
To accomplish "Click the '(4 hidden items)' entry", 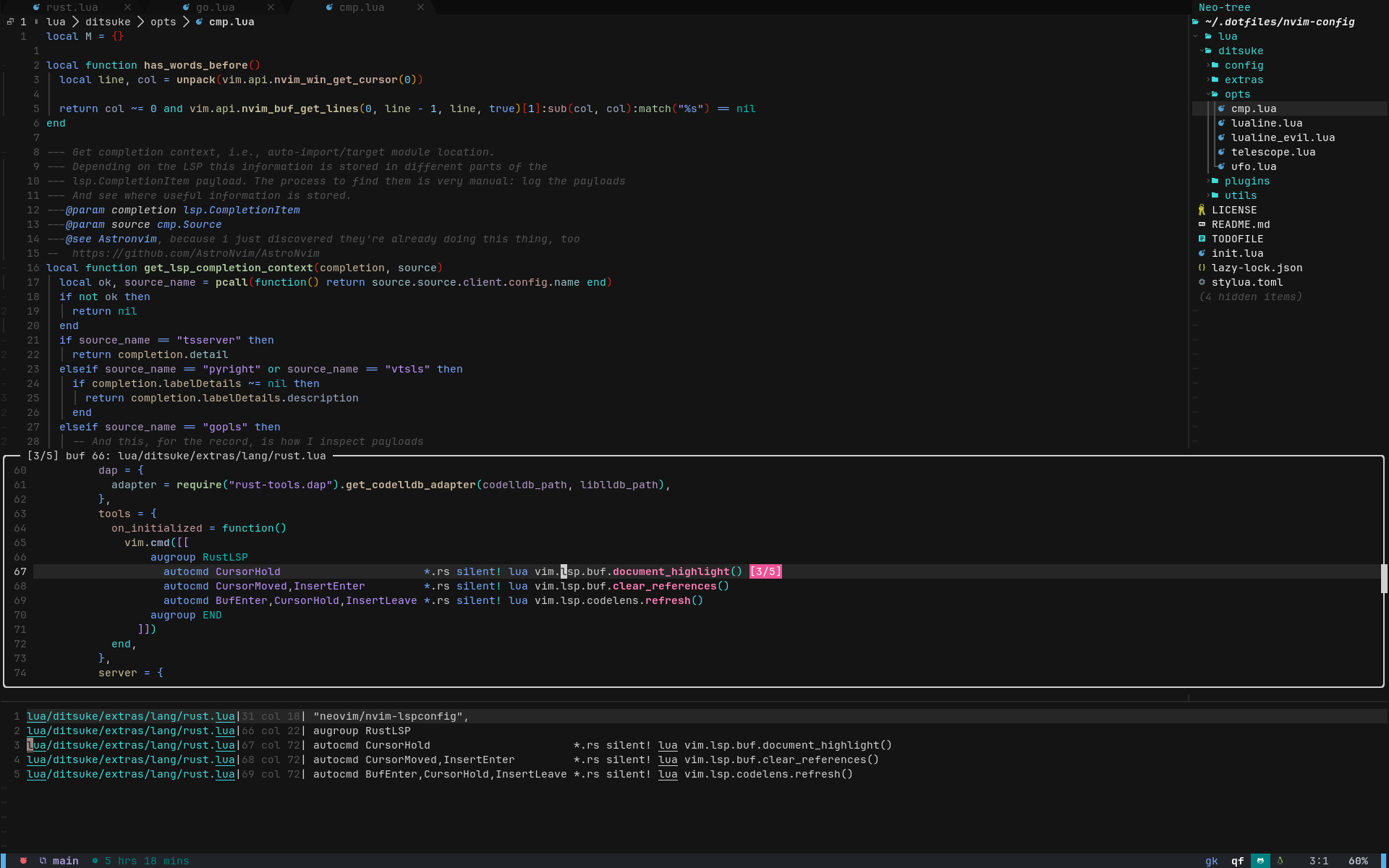I will pos(1250,297).
